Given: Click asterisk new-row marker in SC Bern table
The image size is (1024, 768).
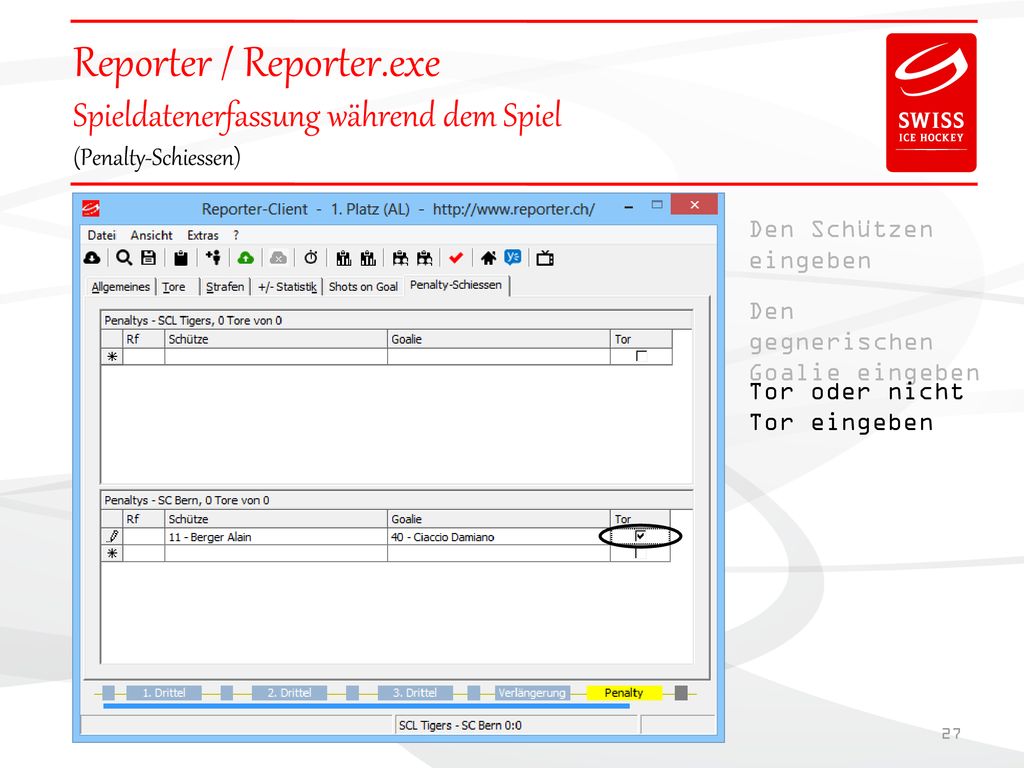Looking at the screenshot, I should click(112, 554).
